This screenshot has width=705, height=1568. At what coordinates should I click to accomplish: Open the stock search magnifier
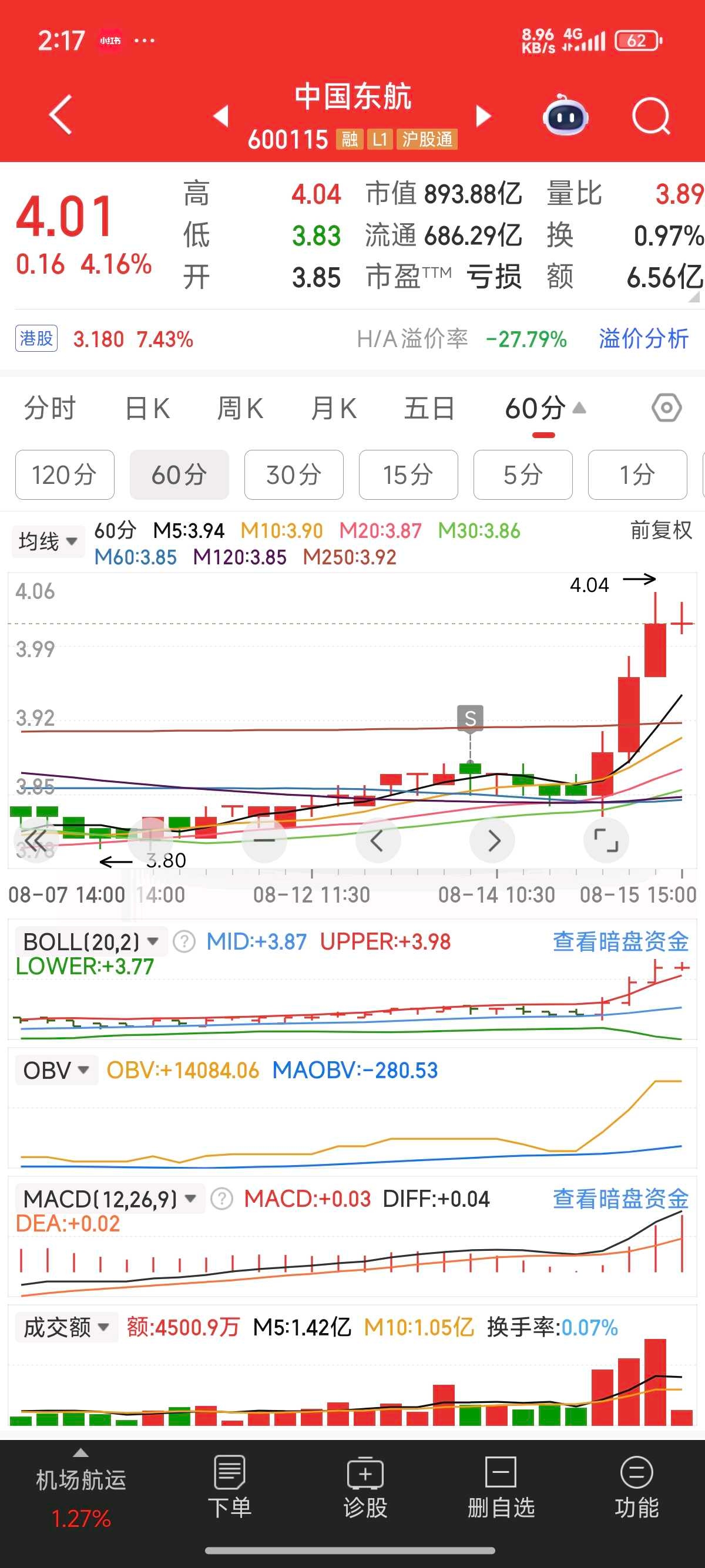(651, 116)
